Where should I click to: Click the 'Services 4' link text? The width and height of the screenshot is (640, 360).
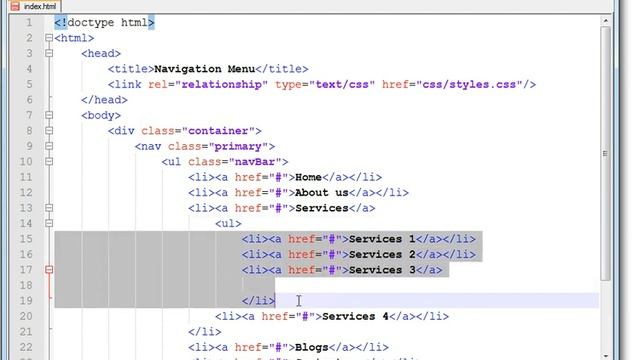pos(355,316)
